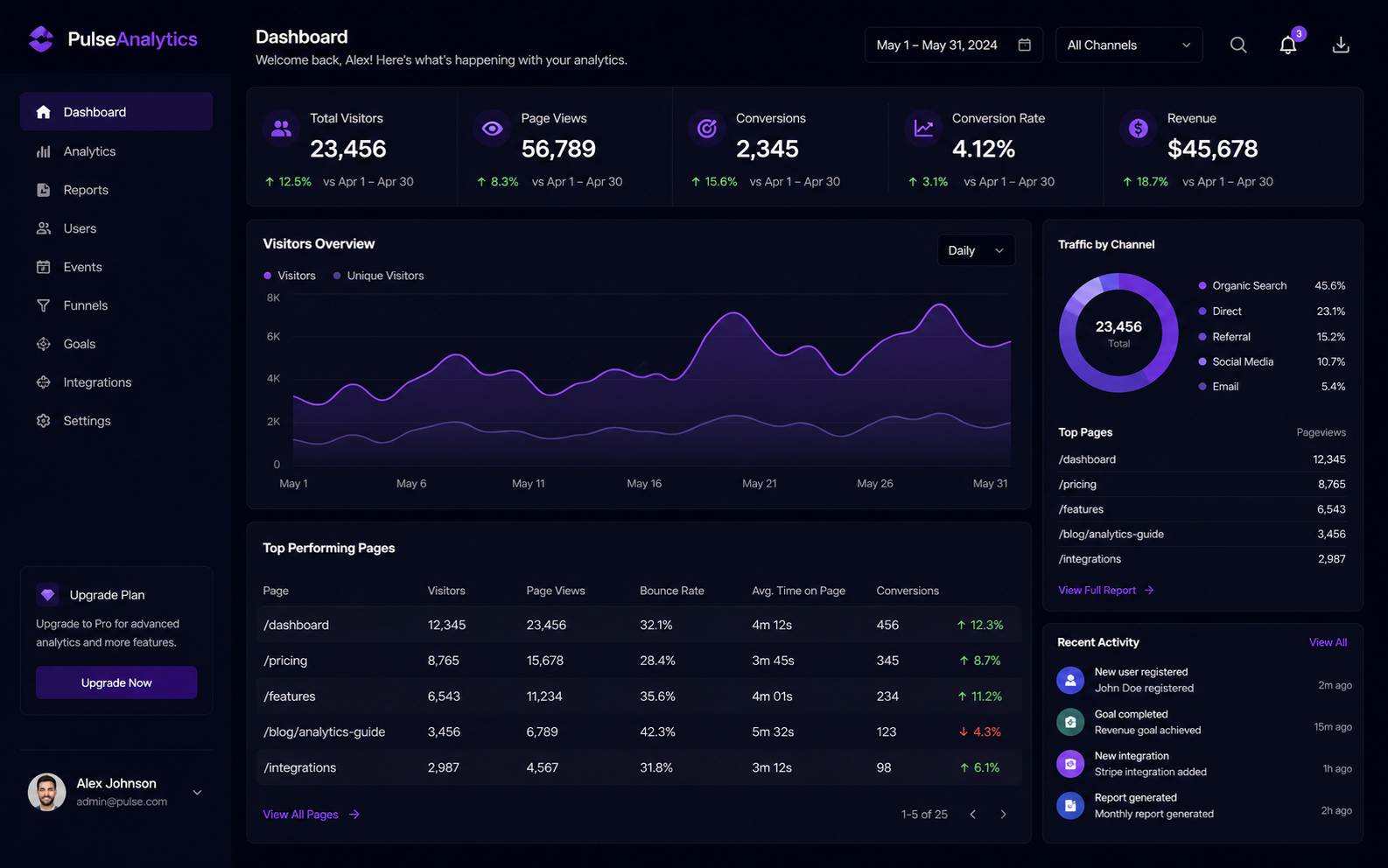Open the Analytics sidebar item

click(x=116, y=151)
